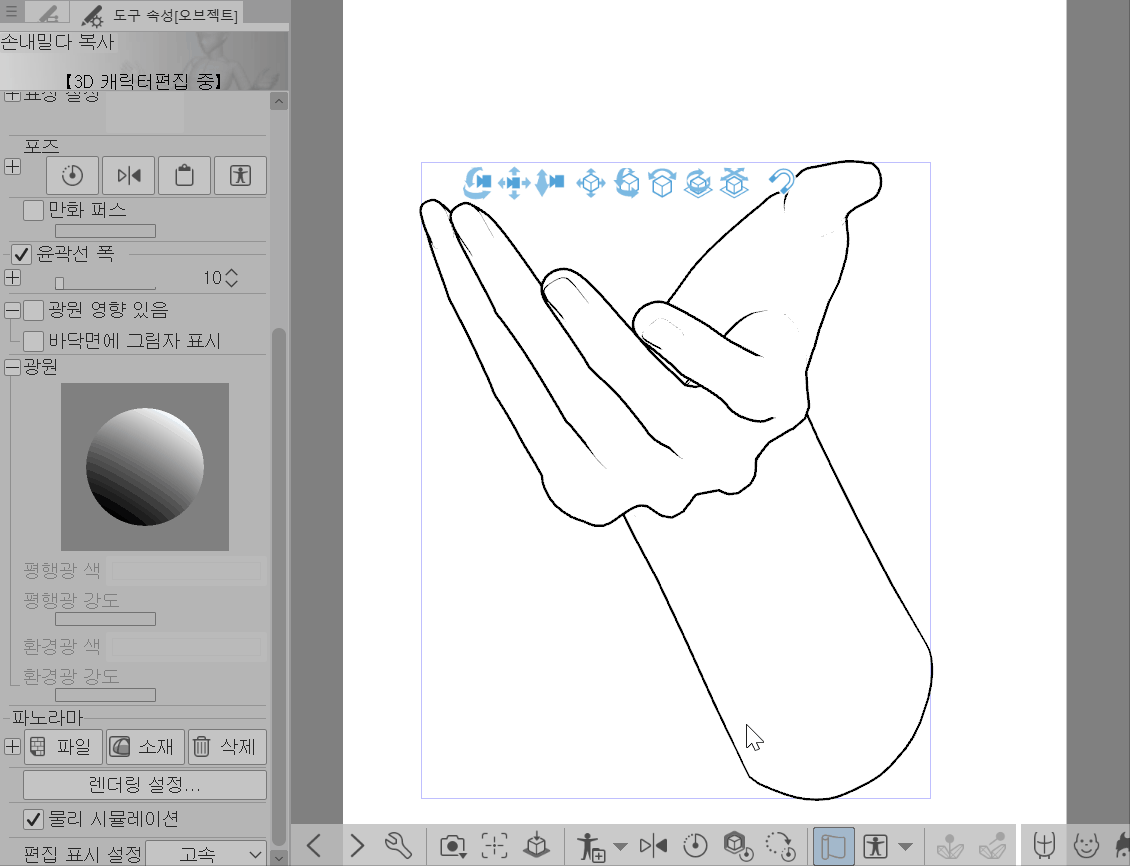Switch to the sub tool detail tab icon
Screen dimensions: 1130x866
(x=48, y=12)
